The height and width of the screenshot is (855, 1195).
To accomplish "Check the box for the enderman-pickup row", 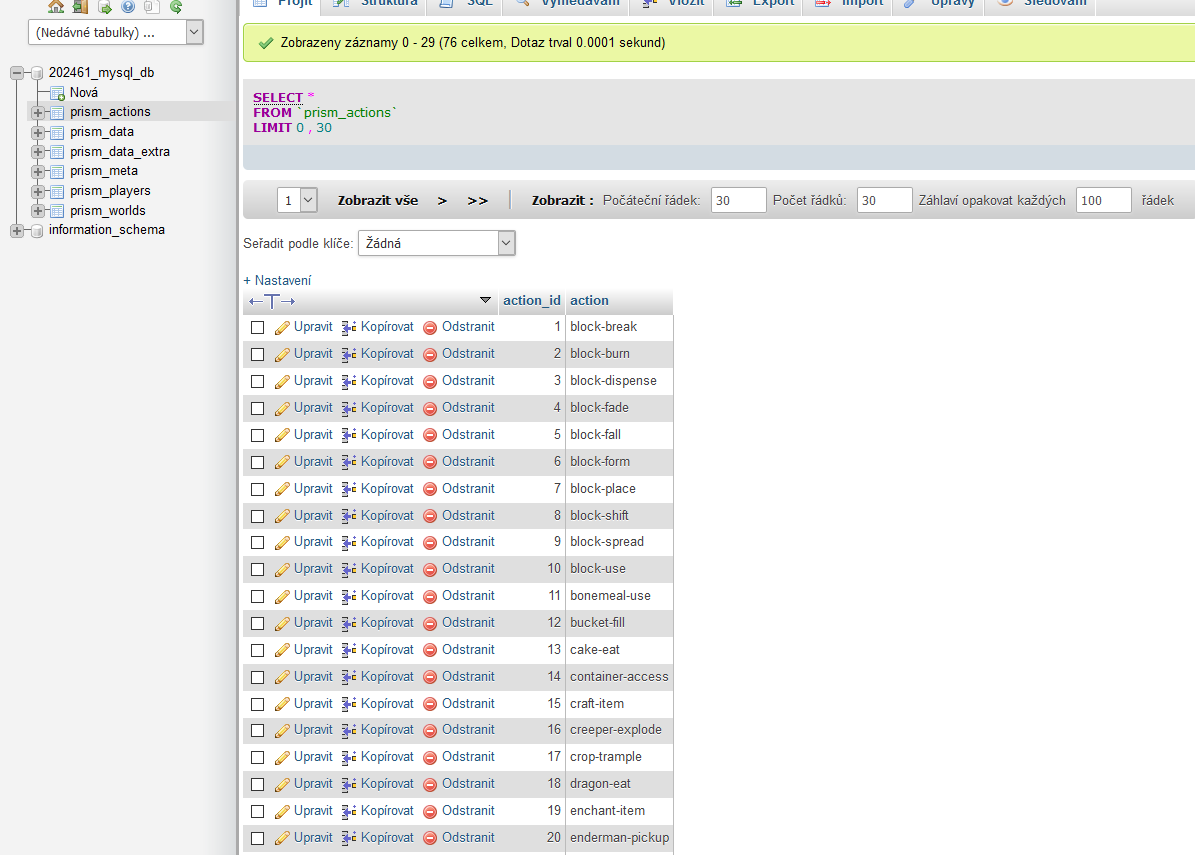I will [258, 838].
